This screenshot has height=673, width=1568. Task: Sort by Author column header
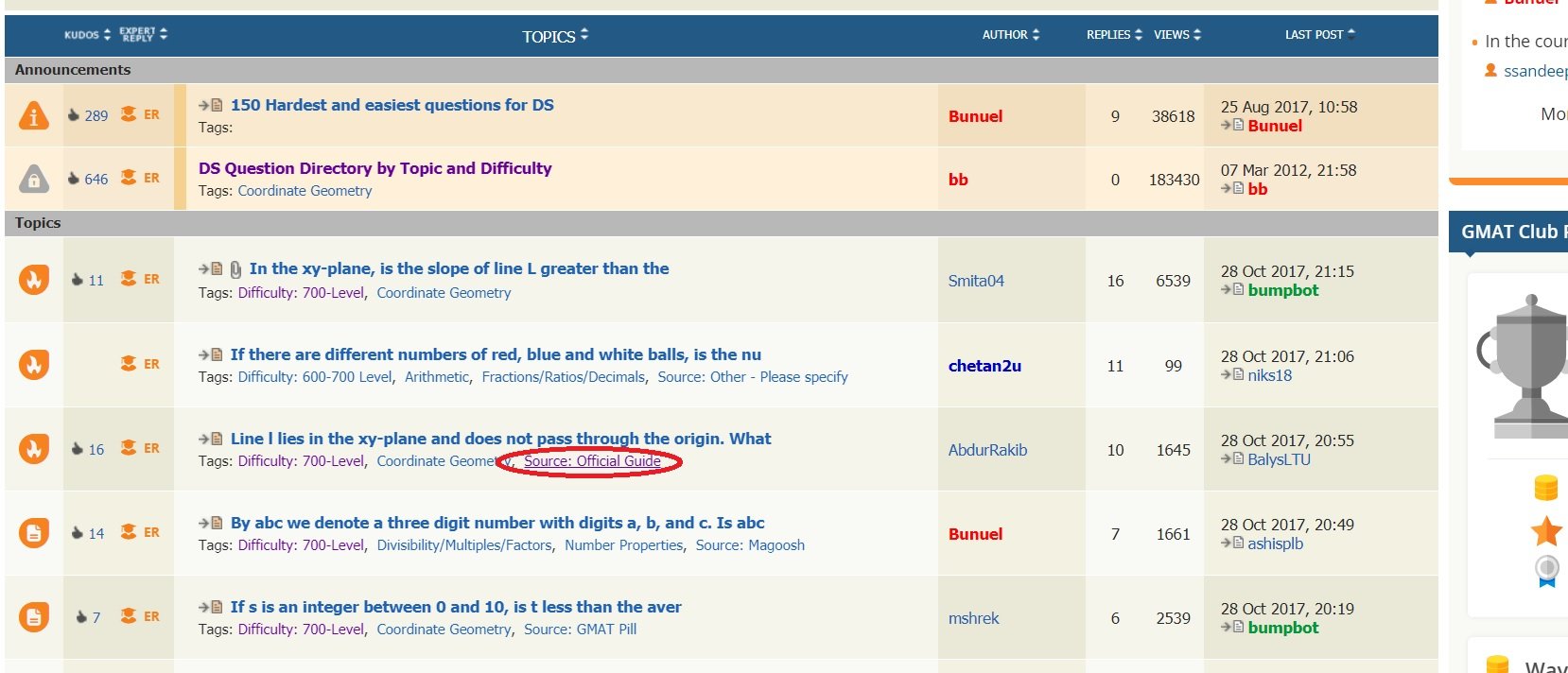tap(1010, 35)
